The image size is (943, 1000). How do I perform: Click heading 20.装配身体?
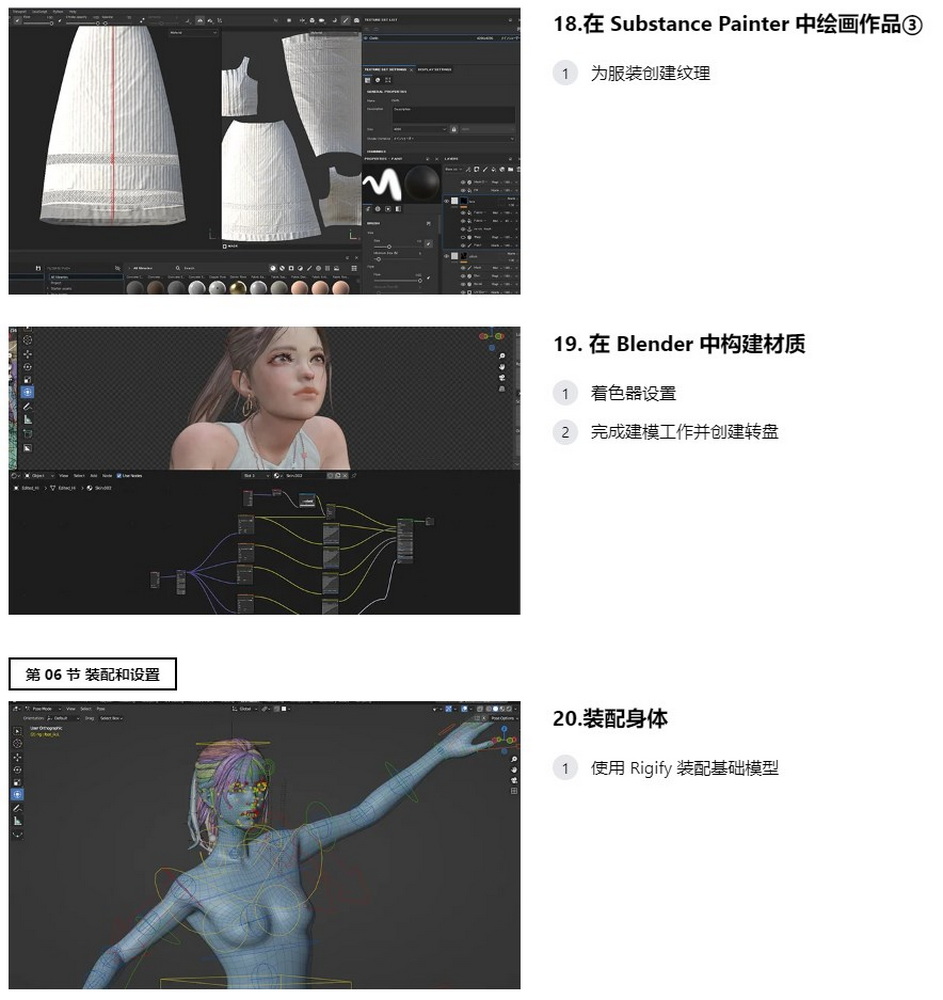click(x=610, y=718)
